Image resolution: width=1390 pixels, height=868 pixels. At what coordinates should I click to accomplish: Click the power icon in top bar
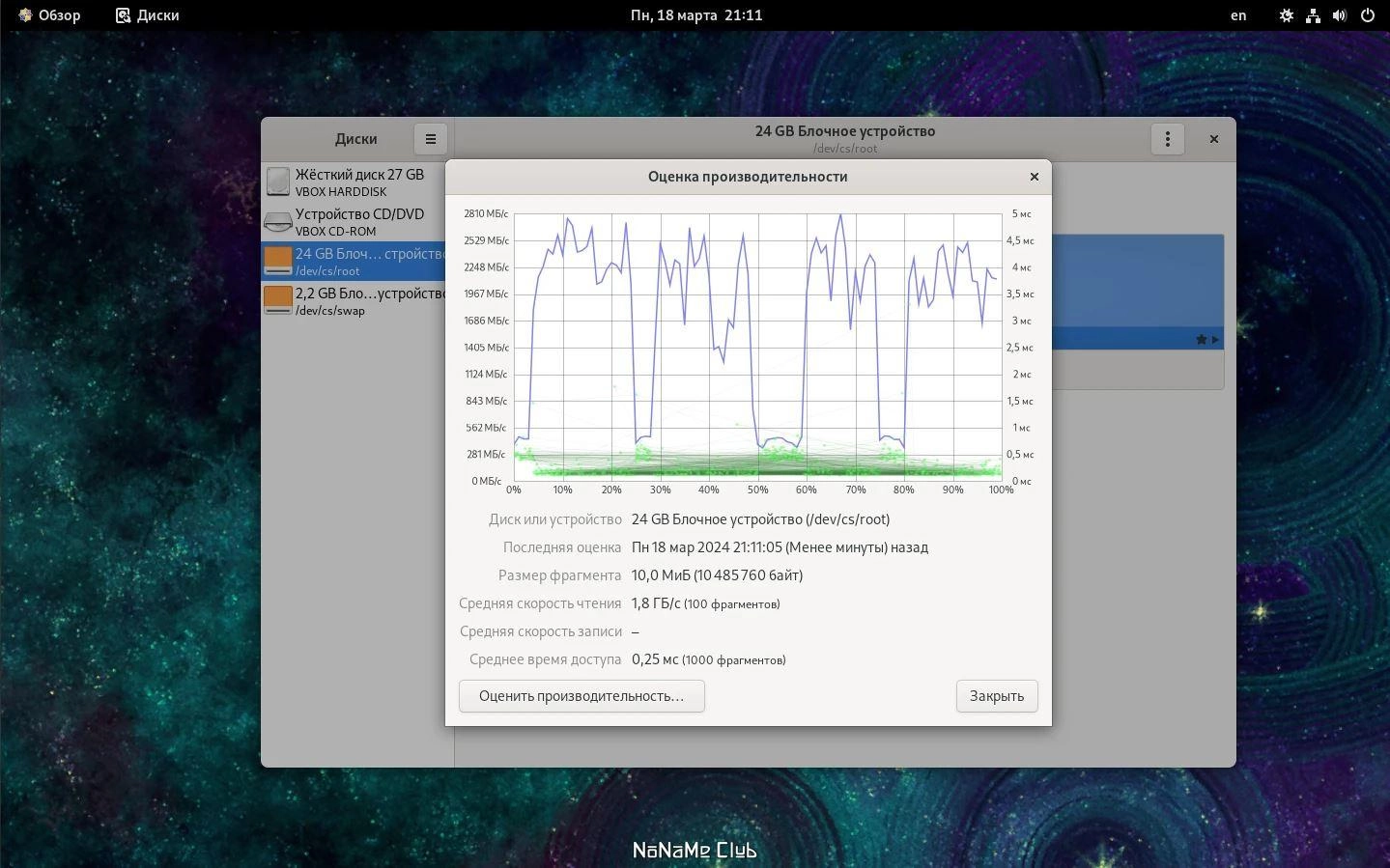click(1367, 15)
